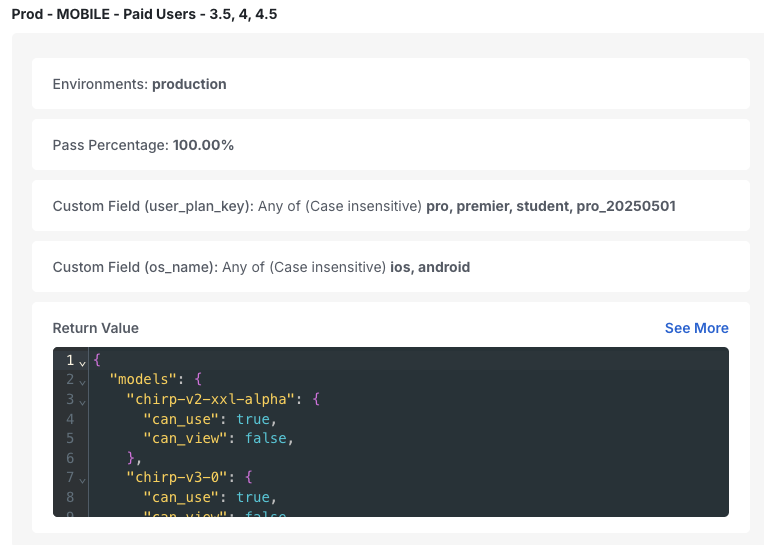764x545 pixels.
Task: Collapse the "models" block on line 2
Action: (x=82, y=383)
